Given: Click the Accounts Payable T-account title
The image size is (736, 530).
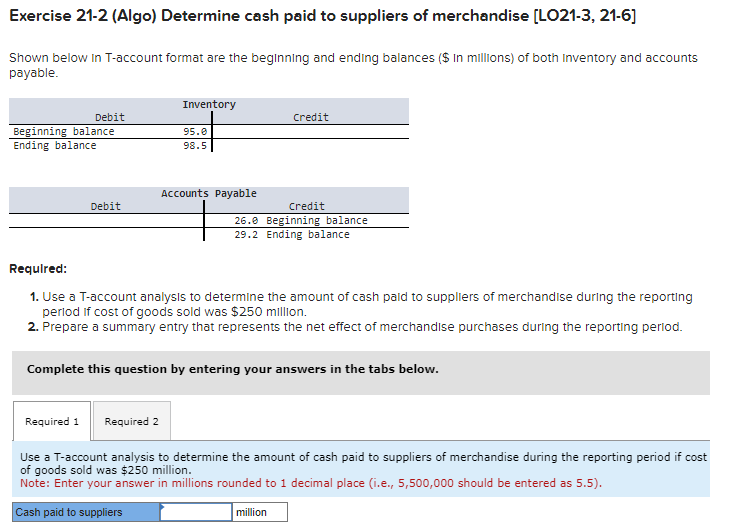Looking at the screenshot, I should pos(209,193).
